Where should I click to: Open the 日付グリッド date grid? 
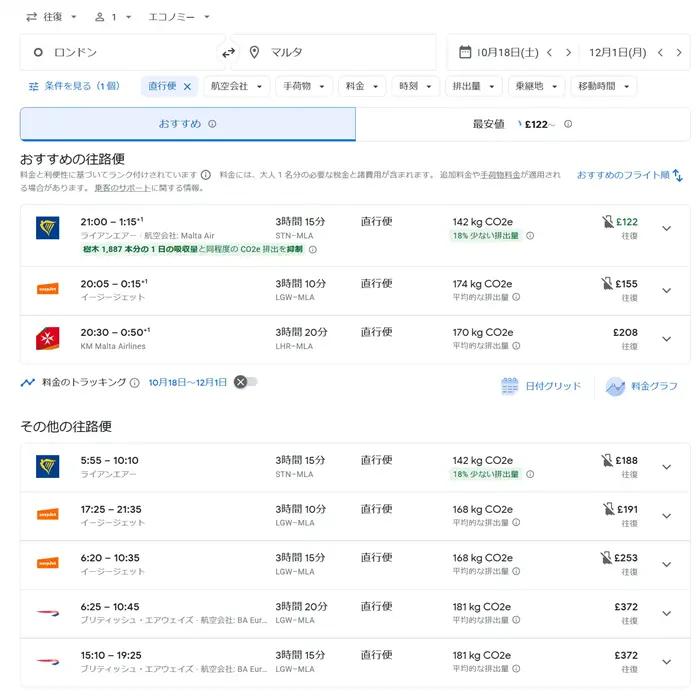coord(541,386)
